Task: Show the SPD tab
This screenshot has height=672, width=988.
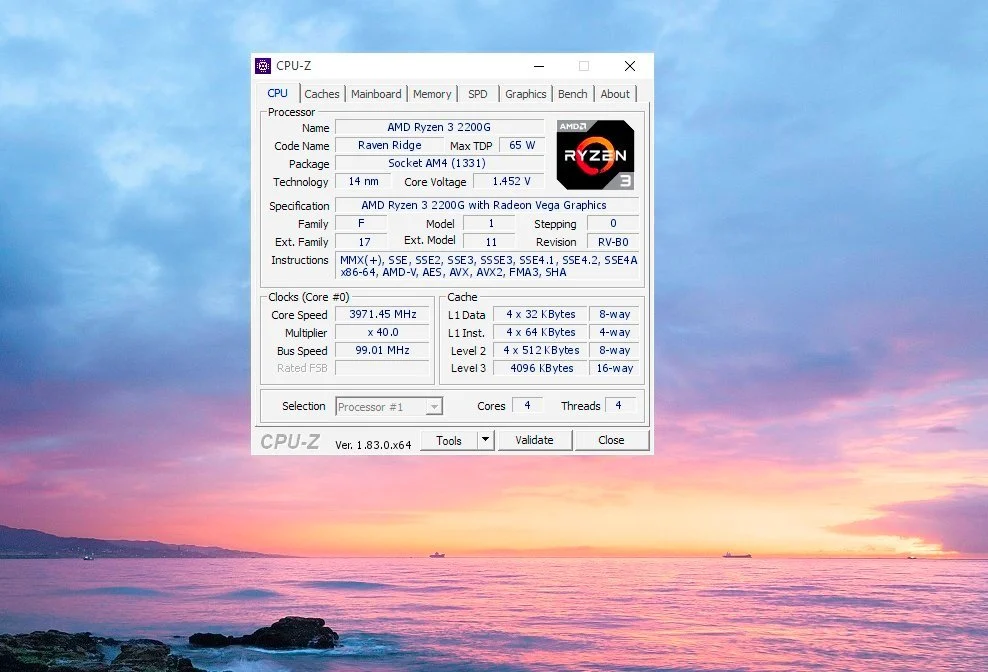Action: coord(478,94)
